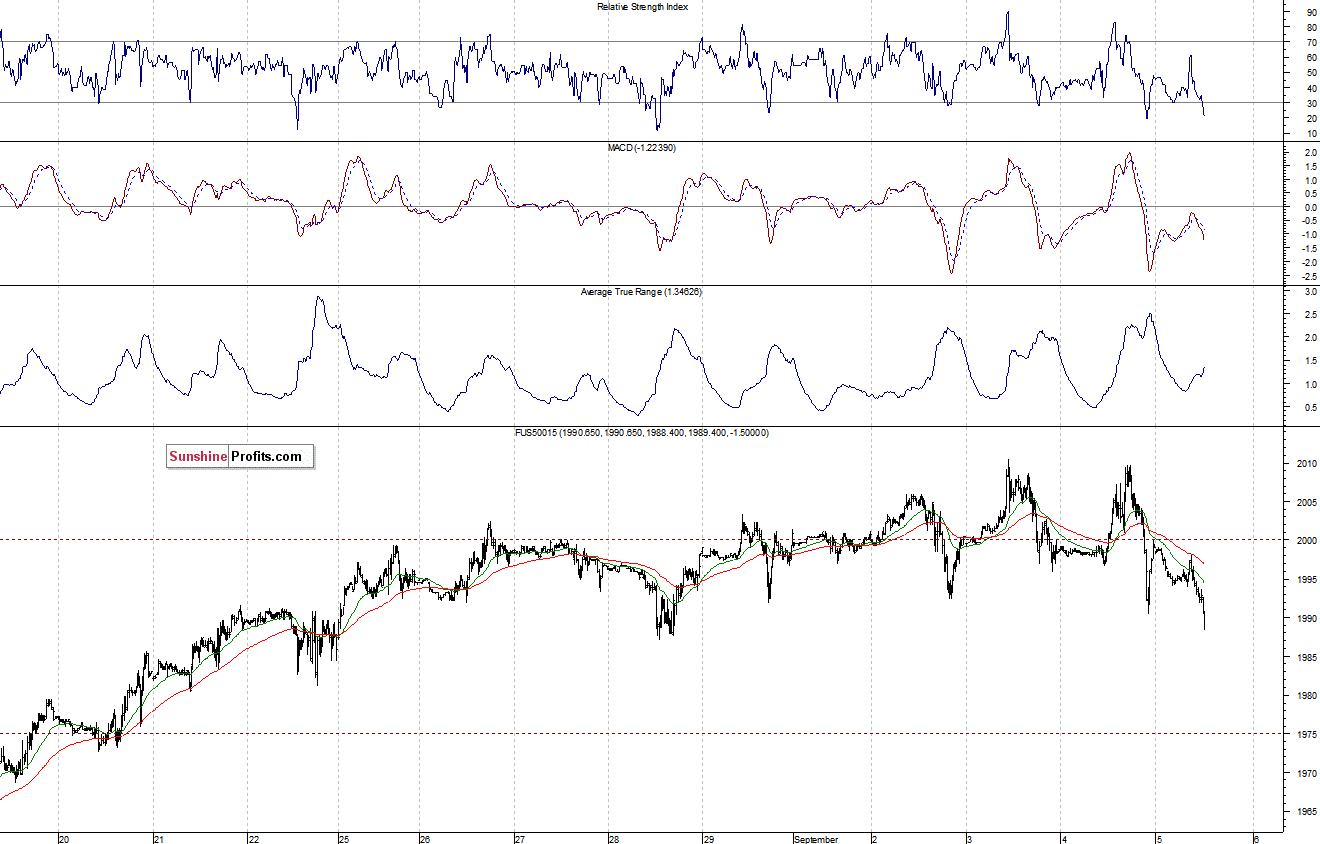
Task: Select date axis label "29"
Action: [708, 839]
